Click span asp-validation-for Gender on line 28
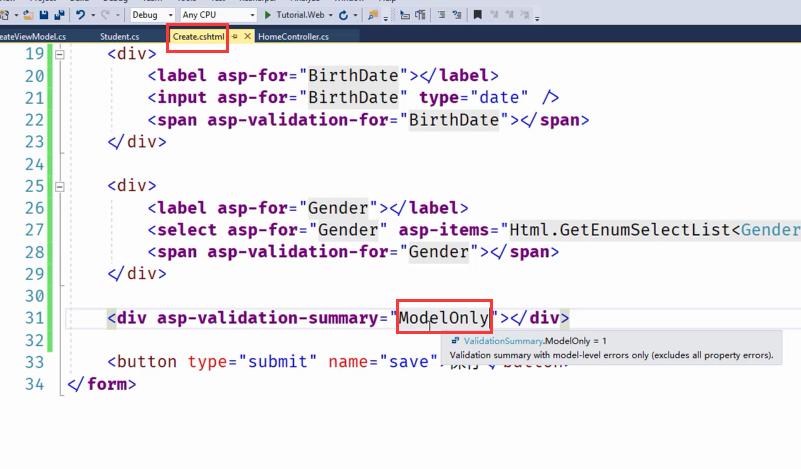 coord(353,252)
